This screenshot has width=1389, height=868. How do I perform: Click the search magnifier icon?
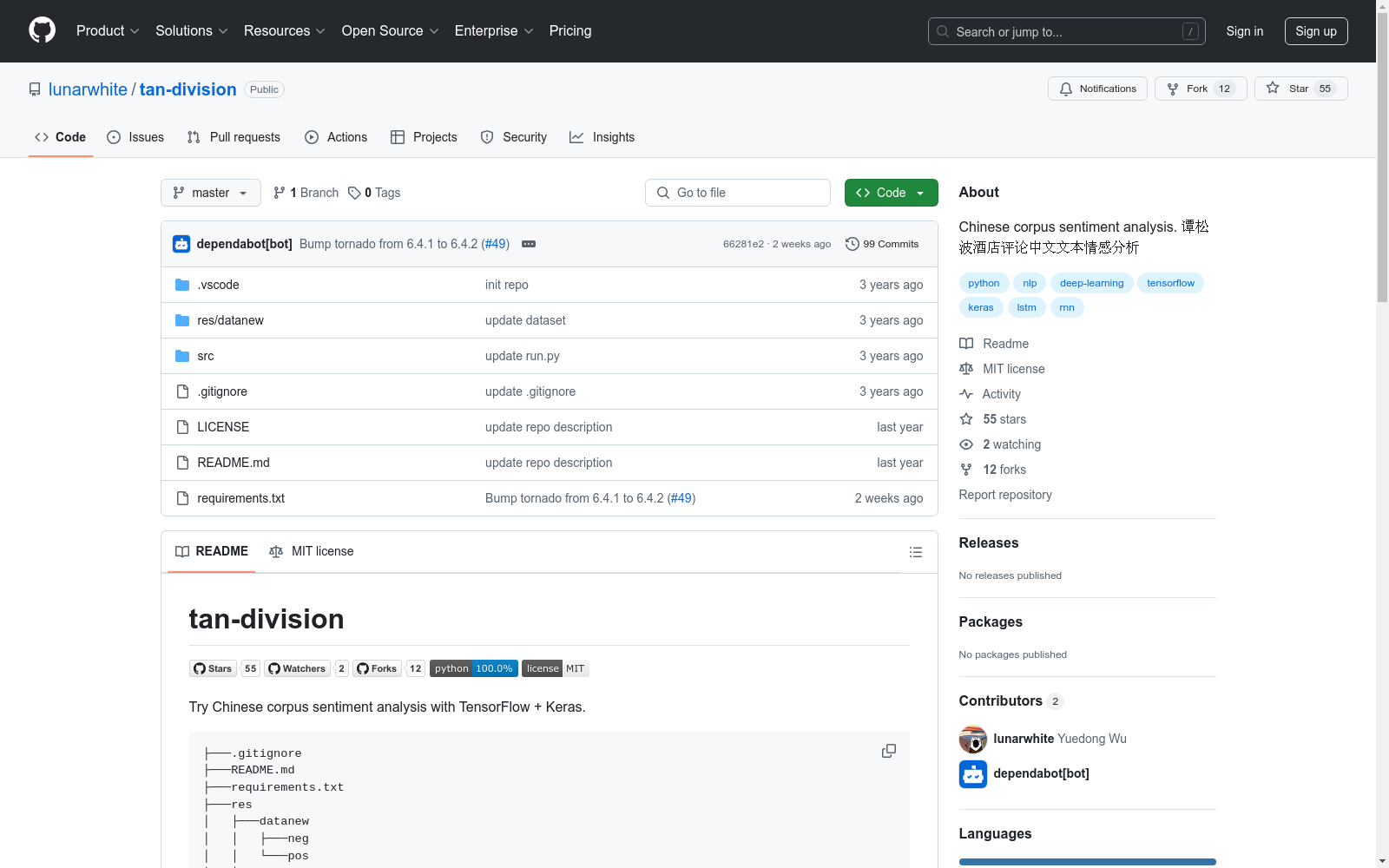943,31
